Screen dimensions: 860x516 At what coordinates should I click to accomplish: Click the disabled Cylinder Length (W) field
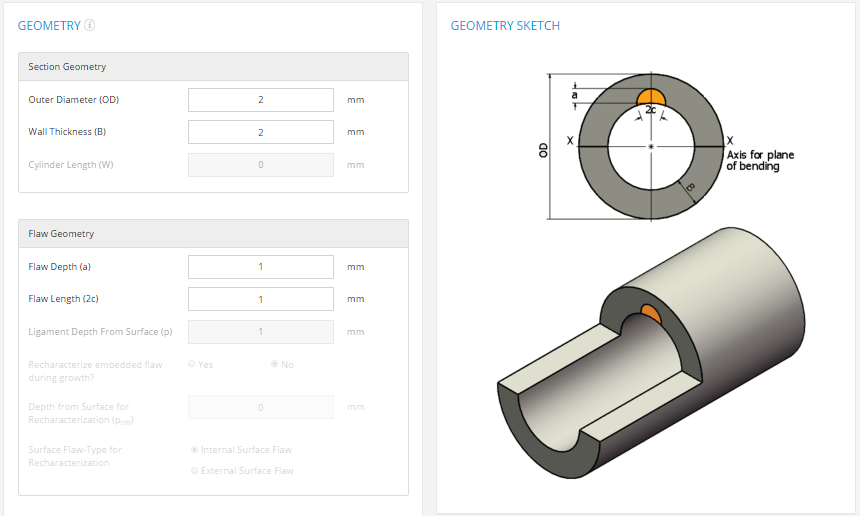coord(261,165)
